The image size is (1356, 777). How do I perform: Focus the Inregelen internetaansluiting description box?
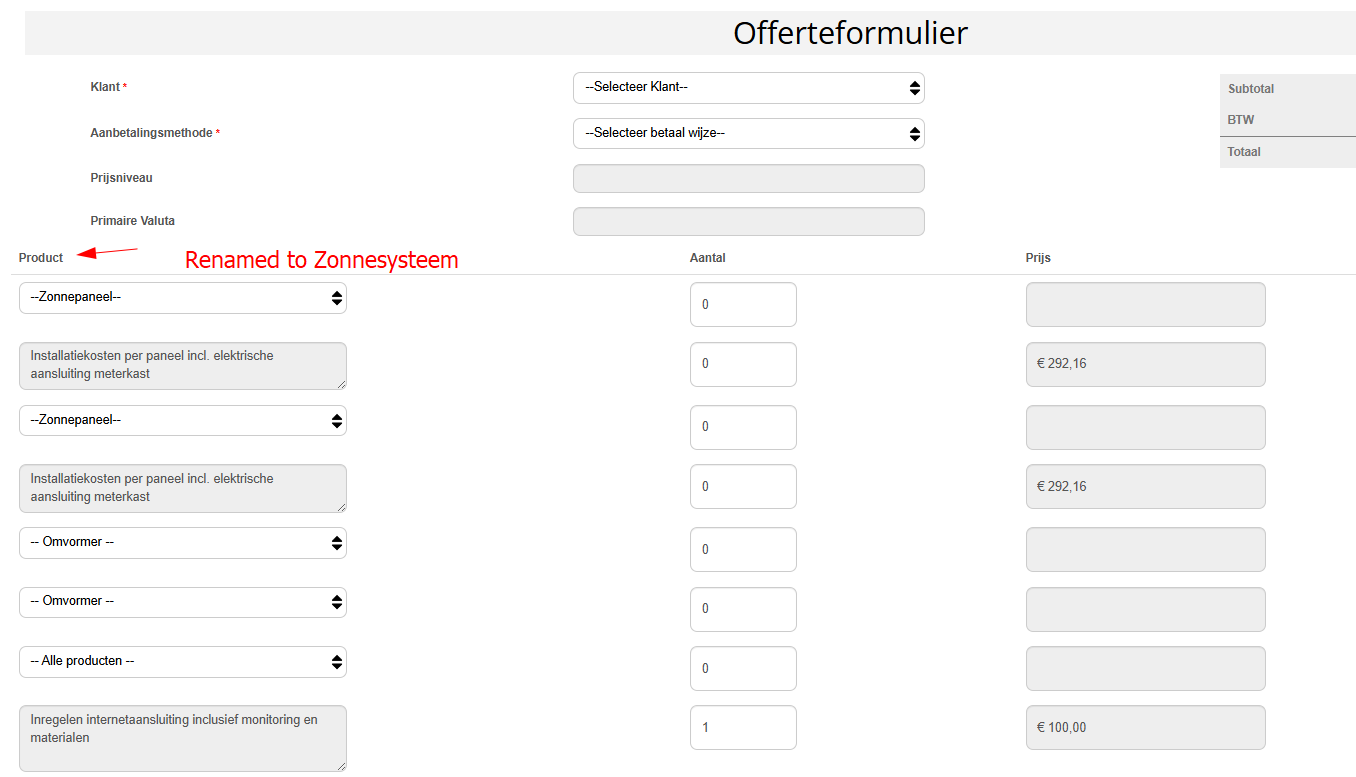coord(183,738)
